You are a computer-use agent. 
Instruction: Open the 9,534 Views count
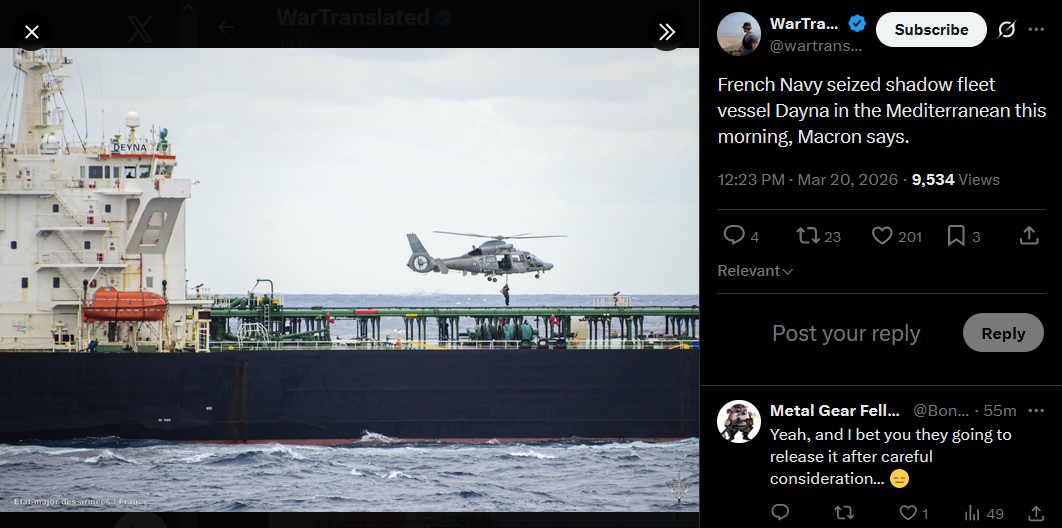click(x=956, y=179)
